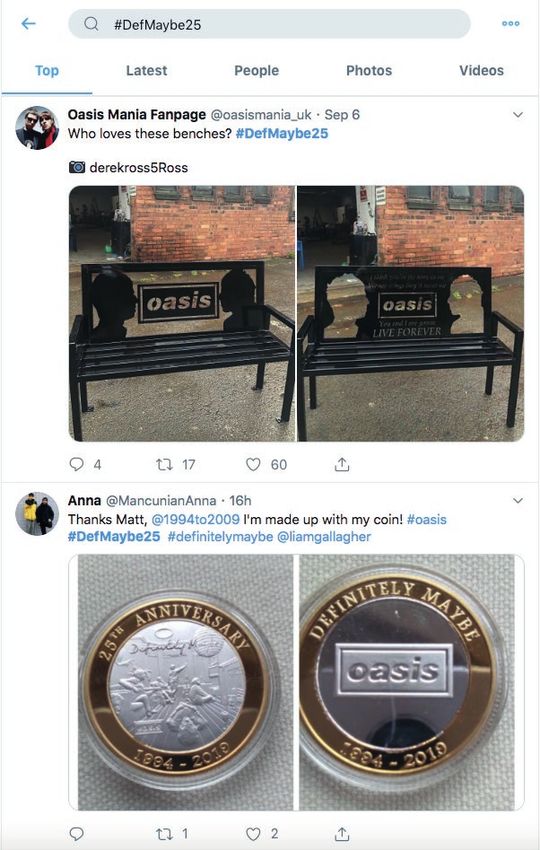Screen dimensions: 540x850
Task: Click the search magnifier icon
Action: [91, 24]
